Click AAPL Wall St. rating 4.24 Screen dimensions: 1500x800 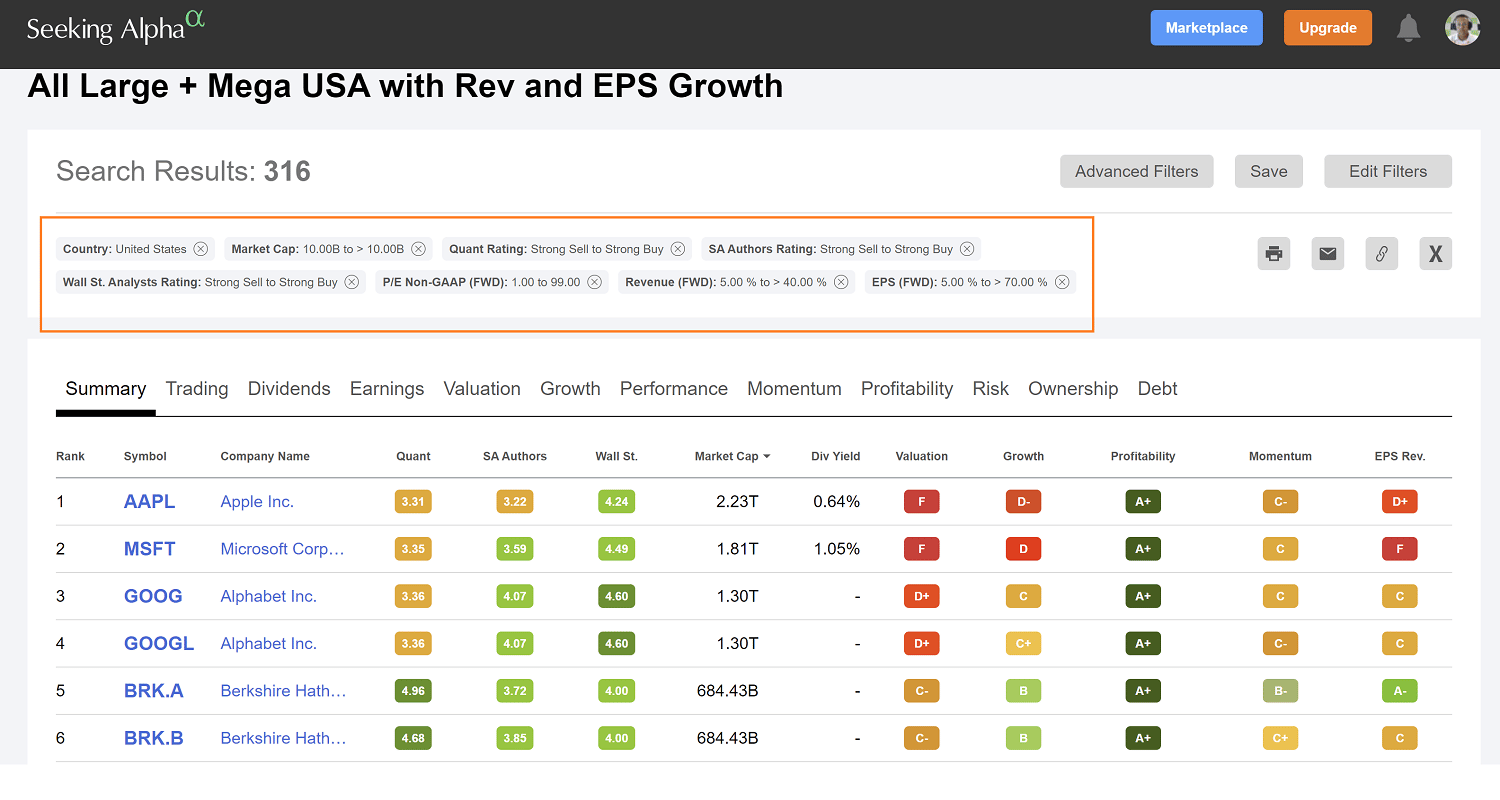pyautogui.click(x=617, y=502)
